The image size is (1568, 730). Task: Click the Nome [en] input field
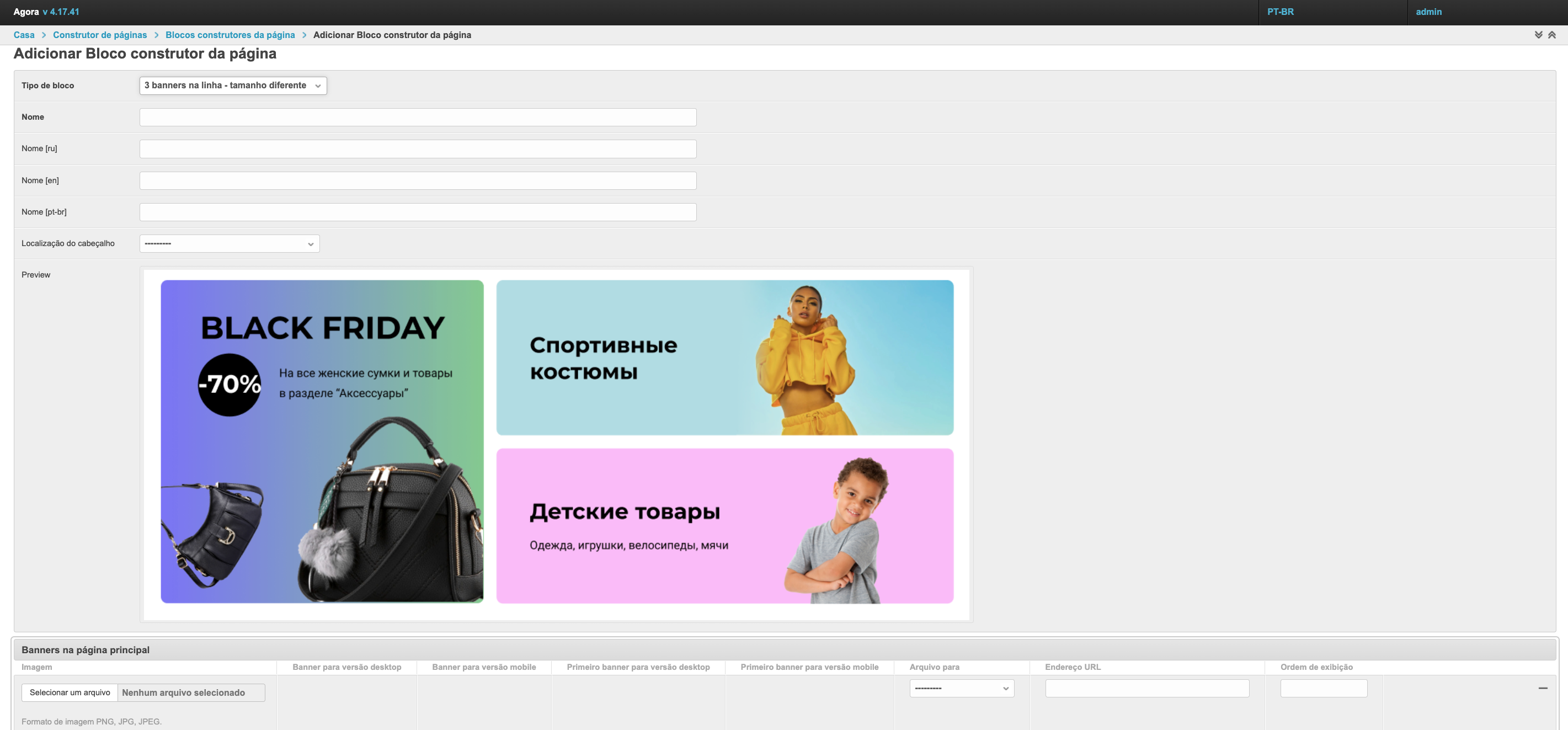[x=418, y=181]
